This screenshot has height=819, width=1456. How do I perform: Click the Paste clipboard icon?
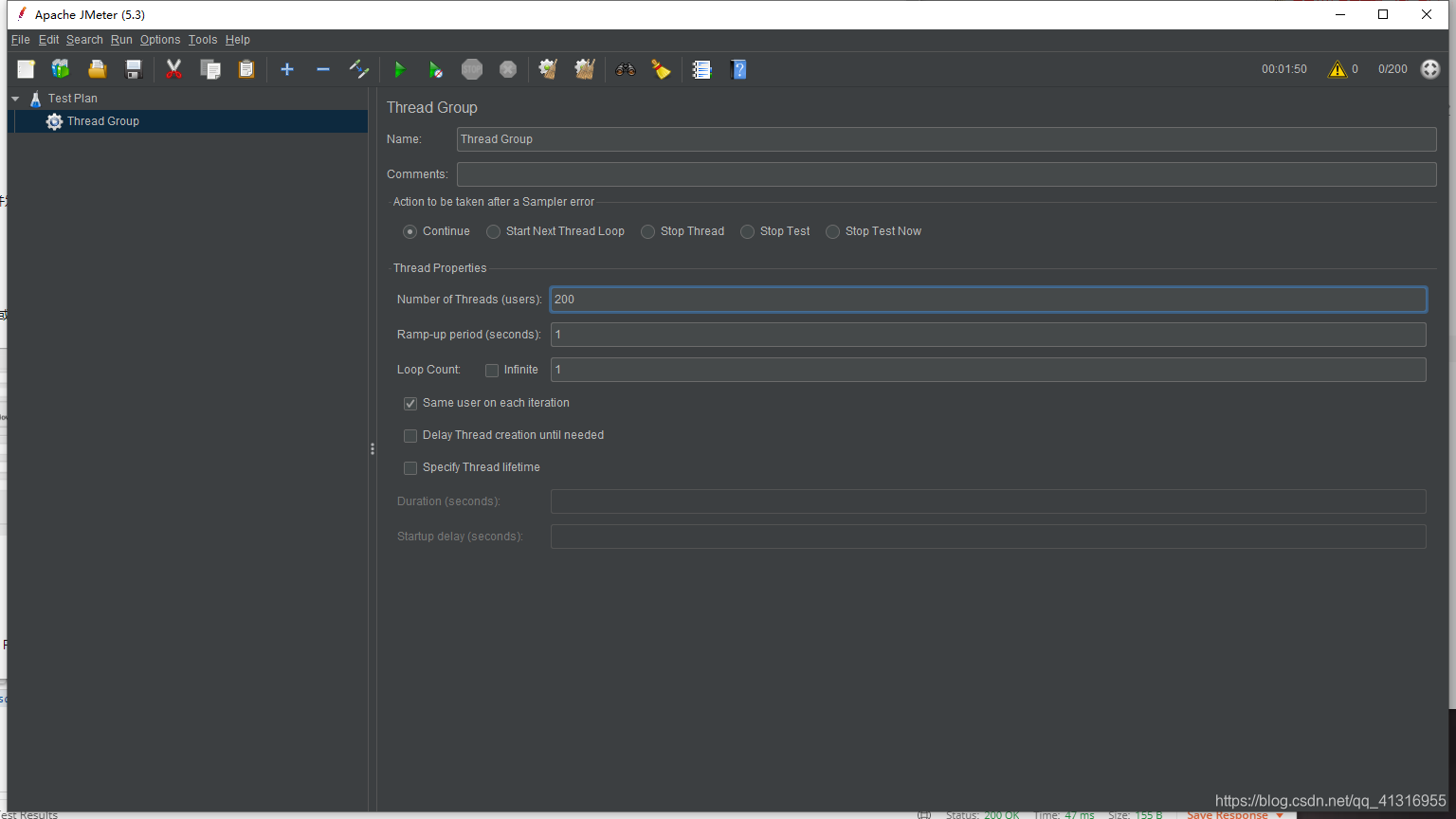(246, 69)
